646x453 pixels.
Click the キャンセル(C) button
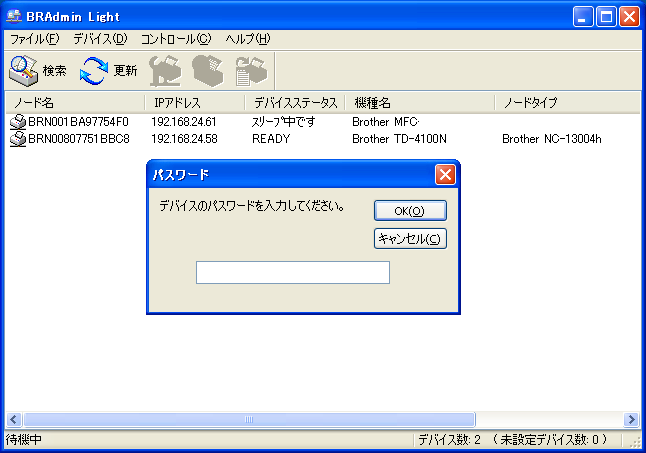pyautogui.click(x=410, y=239)
